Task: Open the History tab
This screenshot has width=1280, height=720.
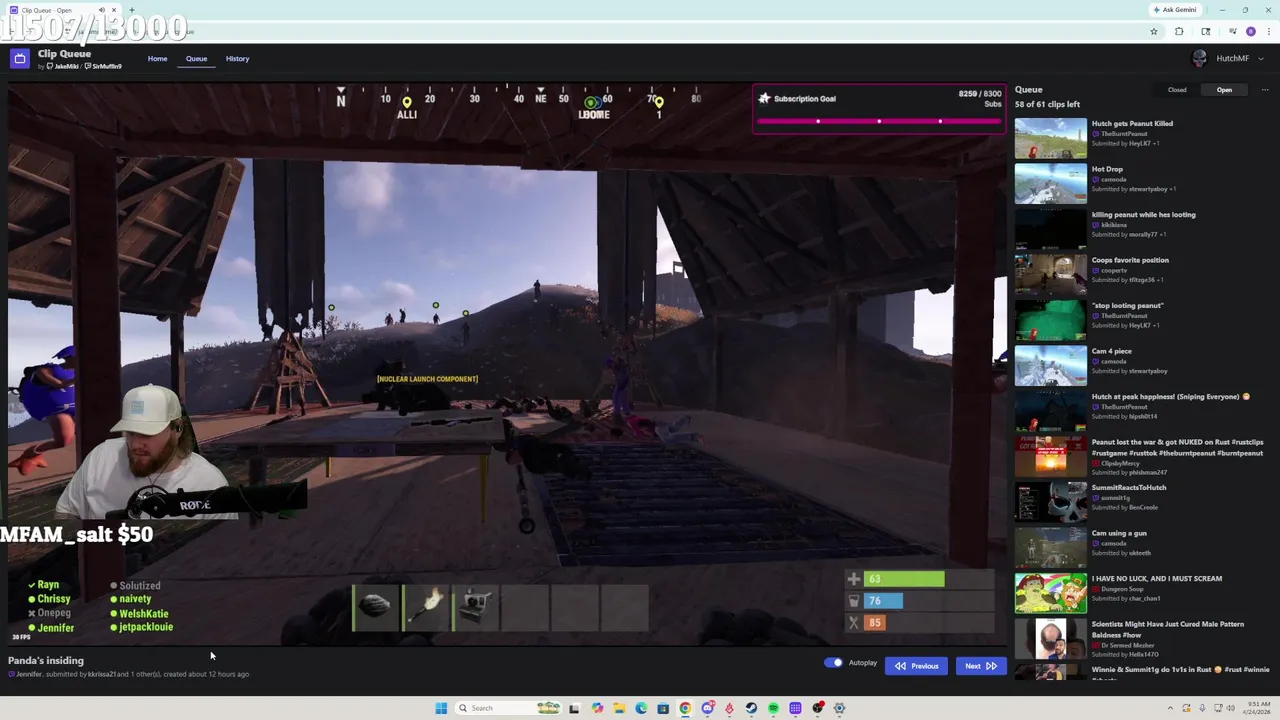Action: point(237,59)
